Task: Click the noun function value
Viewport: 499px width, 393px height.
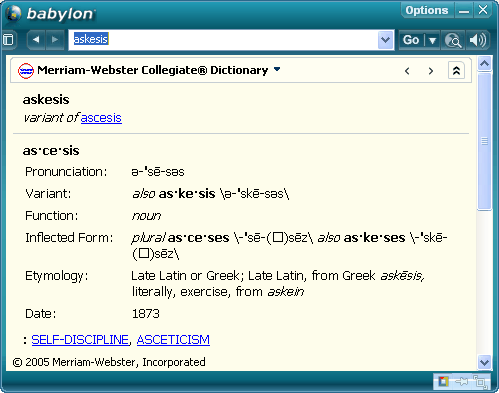Action: [146, 216]
